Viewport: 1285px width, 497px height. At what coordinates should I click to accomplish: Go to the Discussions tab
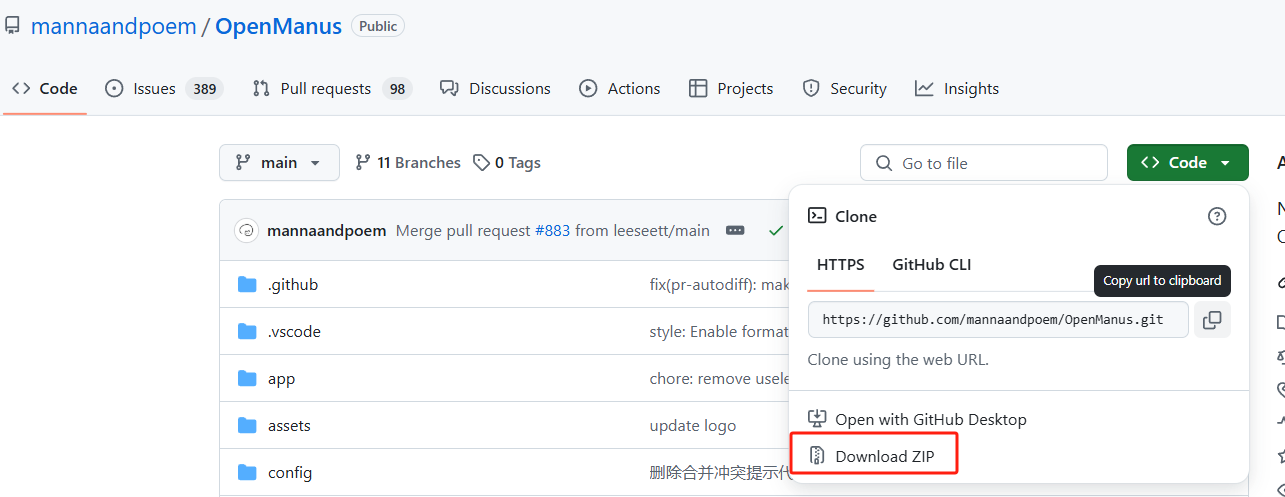495,88
